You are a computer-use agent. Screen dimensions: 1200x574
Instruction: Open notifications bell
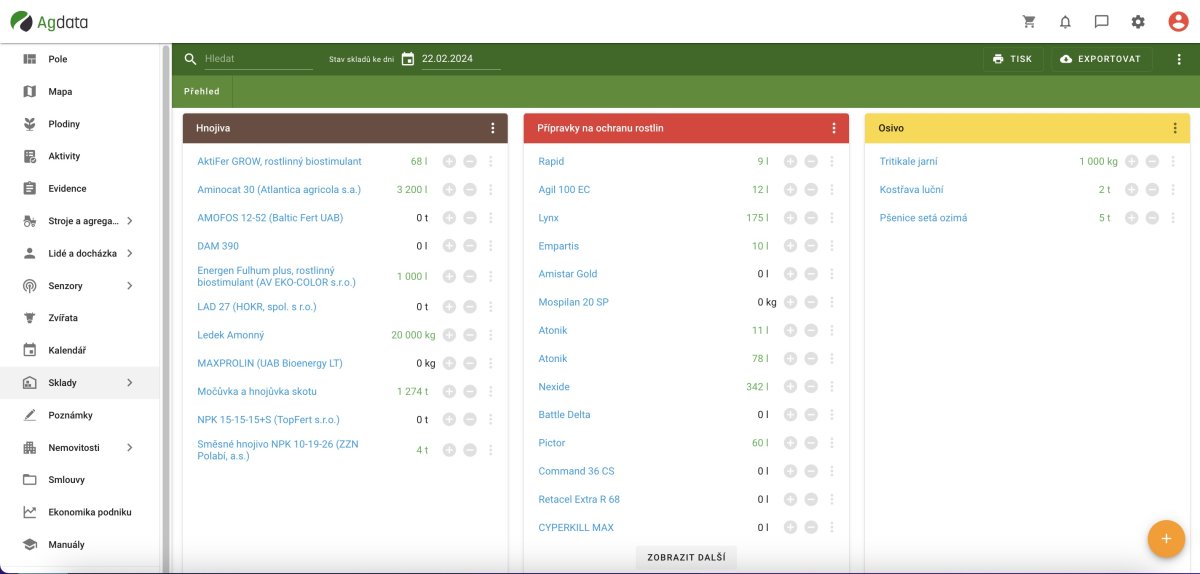coord(1065,22)
